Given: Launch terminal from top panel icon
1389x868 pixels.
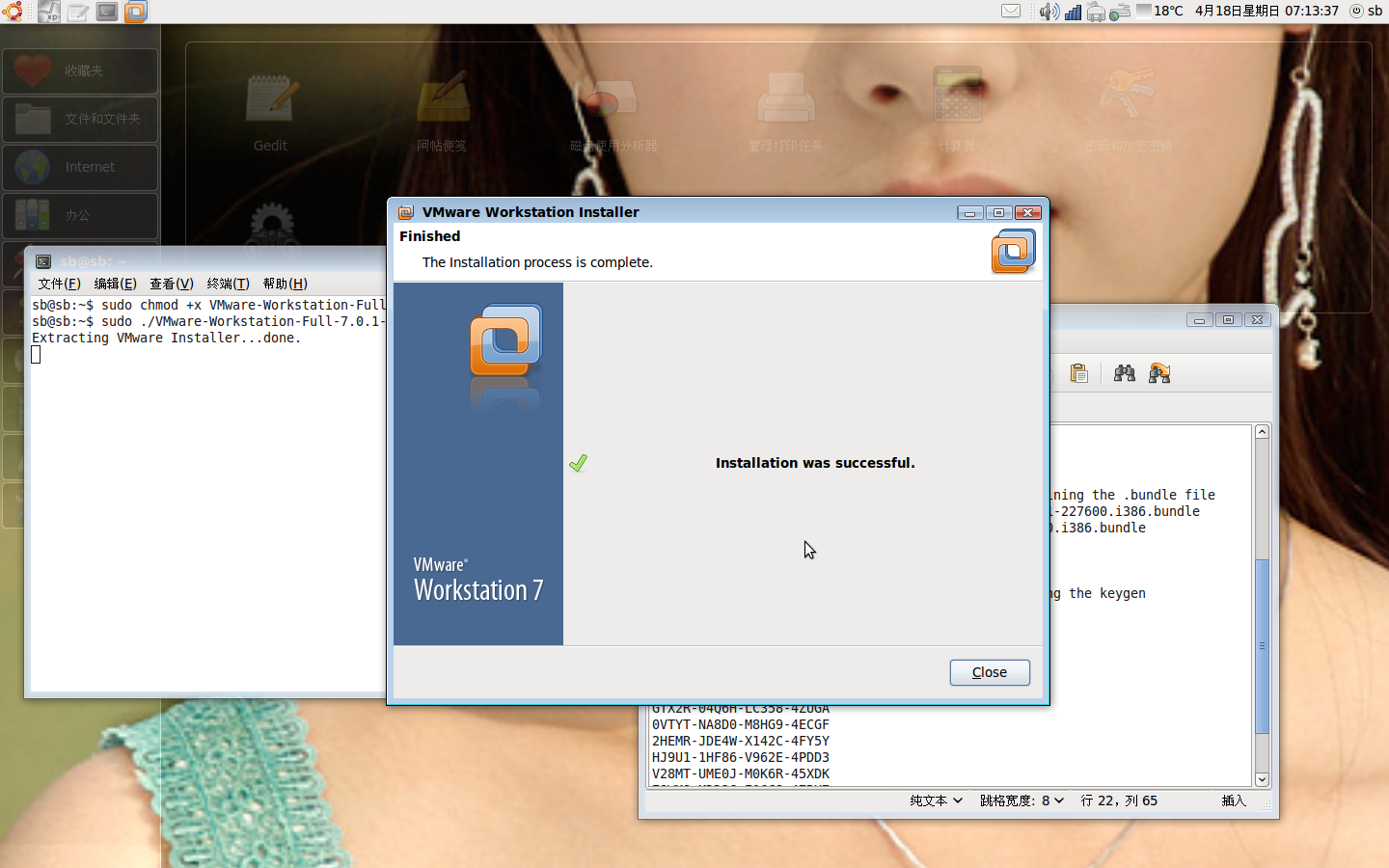Looking at the screenshot, I should tap(107, 12).
